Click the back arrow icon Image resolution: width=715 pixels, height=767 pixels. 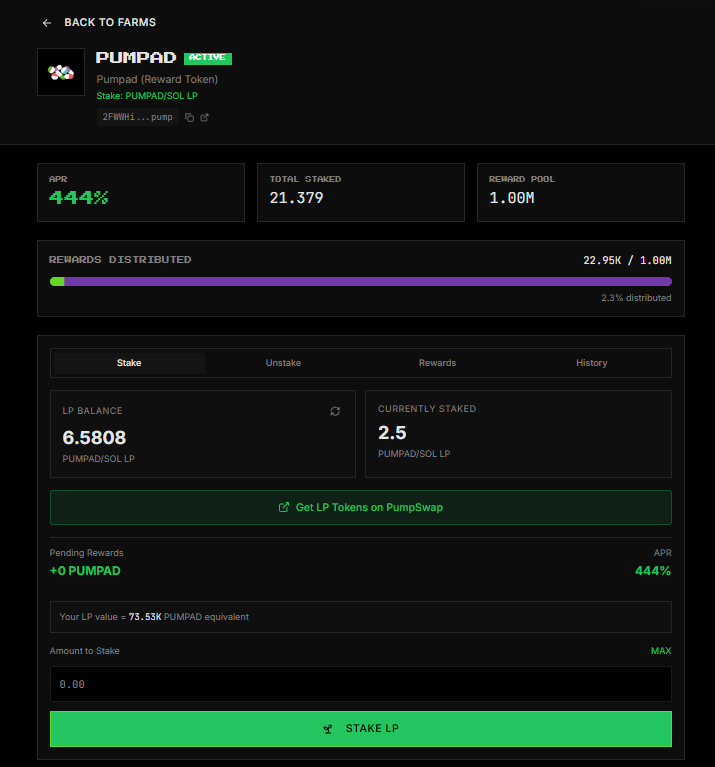click(47, 23)
